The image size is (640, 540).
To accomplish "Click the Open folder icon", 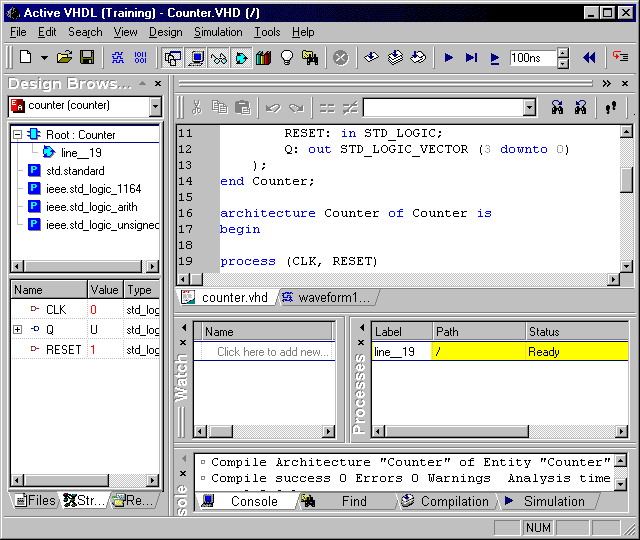I will point(65,58).
